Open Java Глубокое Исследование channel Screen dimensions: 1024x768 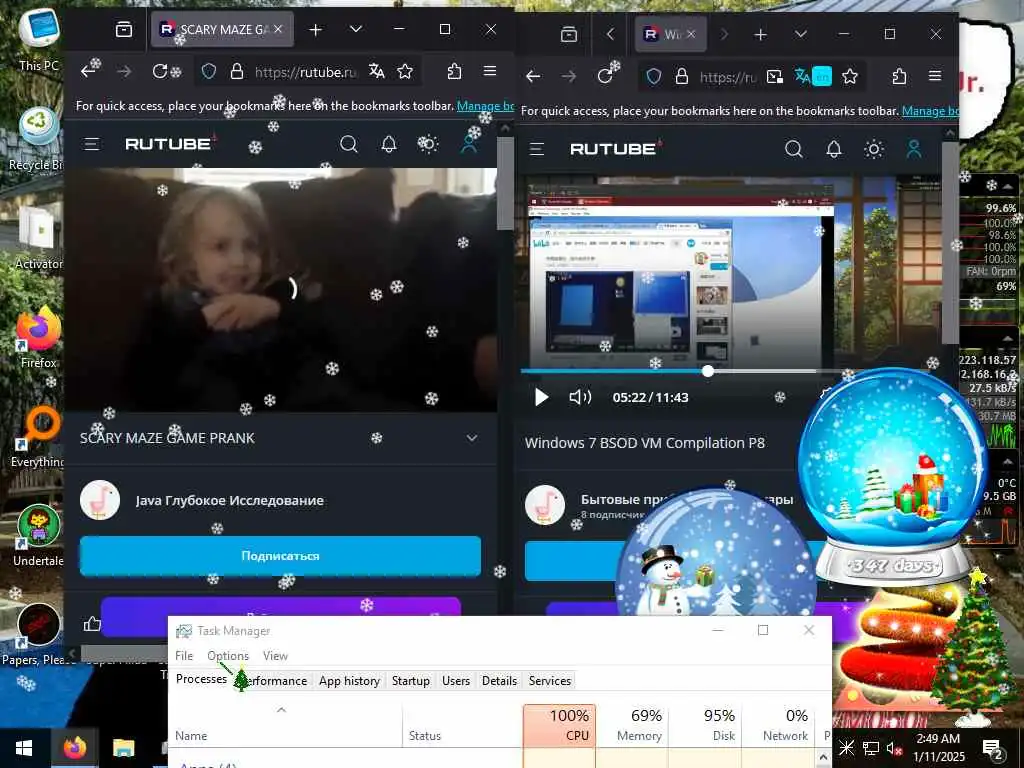[229, 500]
